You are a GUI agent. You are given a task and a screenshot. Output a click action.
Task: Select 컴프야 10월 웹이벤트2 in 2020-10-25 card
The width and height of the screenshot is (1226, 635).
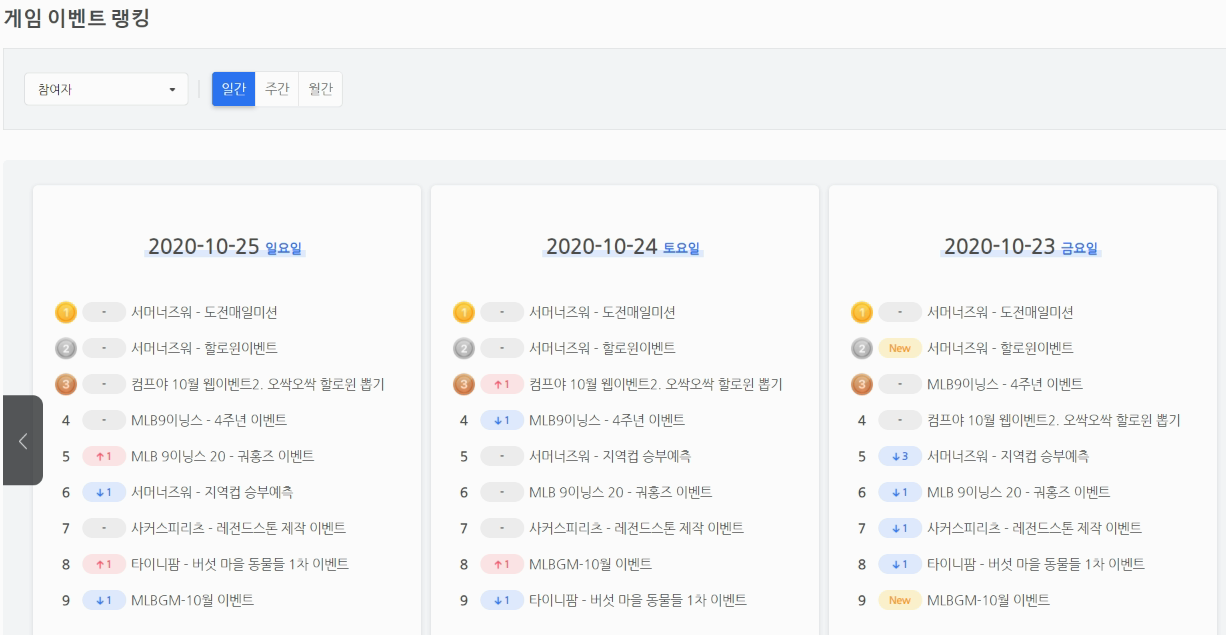(x=258, y=384)
